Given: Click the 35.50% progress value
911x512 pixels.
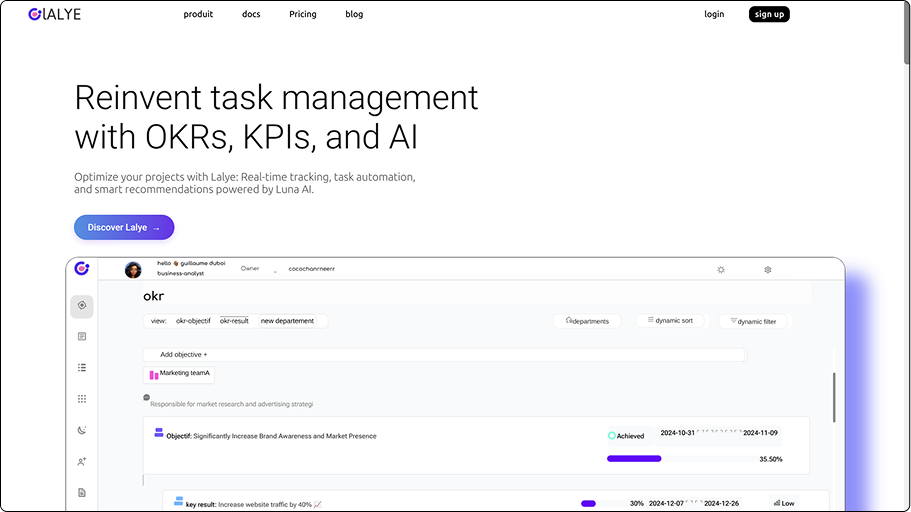Looking at the screenshot, I should [x=771, y=459].
